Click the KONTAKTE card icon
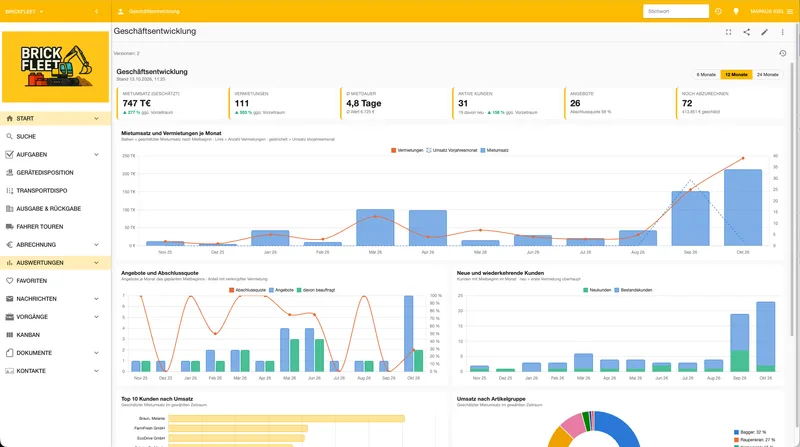Image resolution: width=800 pixels, height=447 pixels. (9, 371)
